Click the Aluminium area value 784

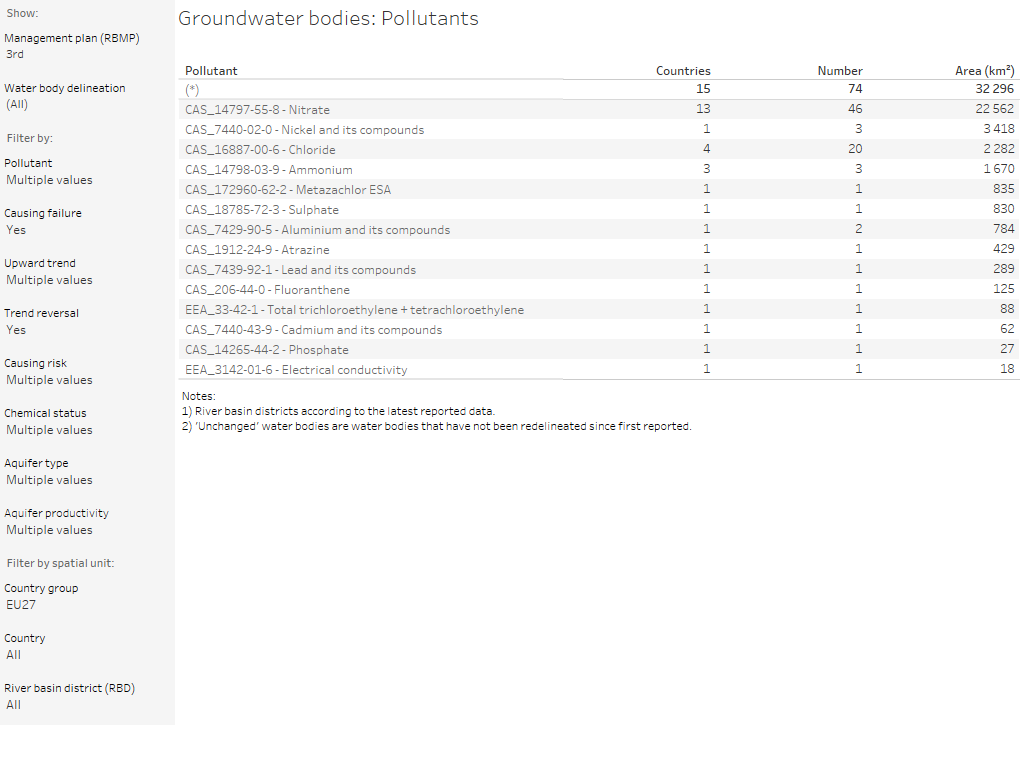tap(1004, 229)
